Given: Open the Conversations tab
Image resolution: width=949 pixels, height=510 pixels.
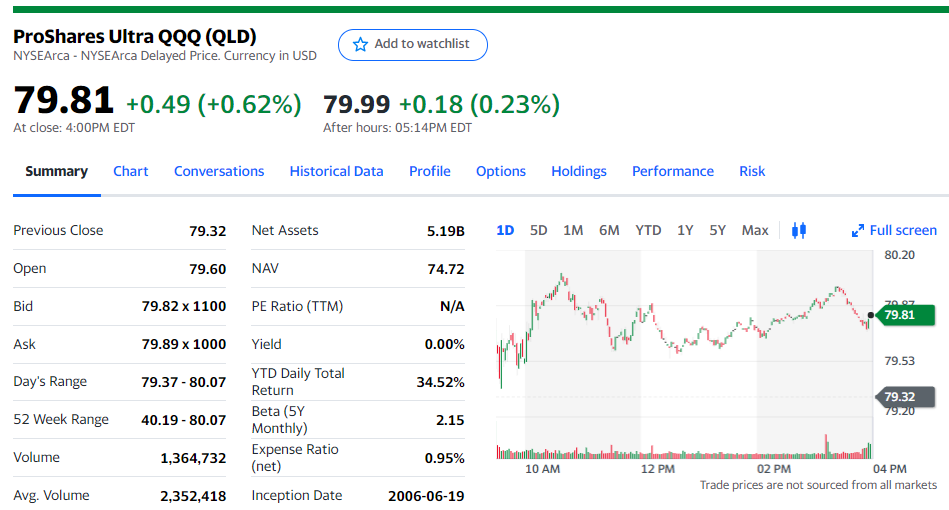Looking at the screenshot, I should (x=219, y=171).
